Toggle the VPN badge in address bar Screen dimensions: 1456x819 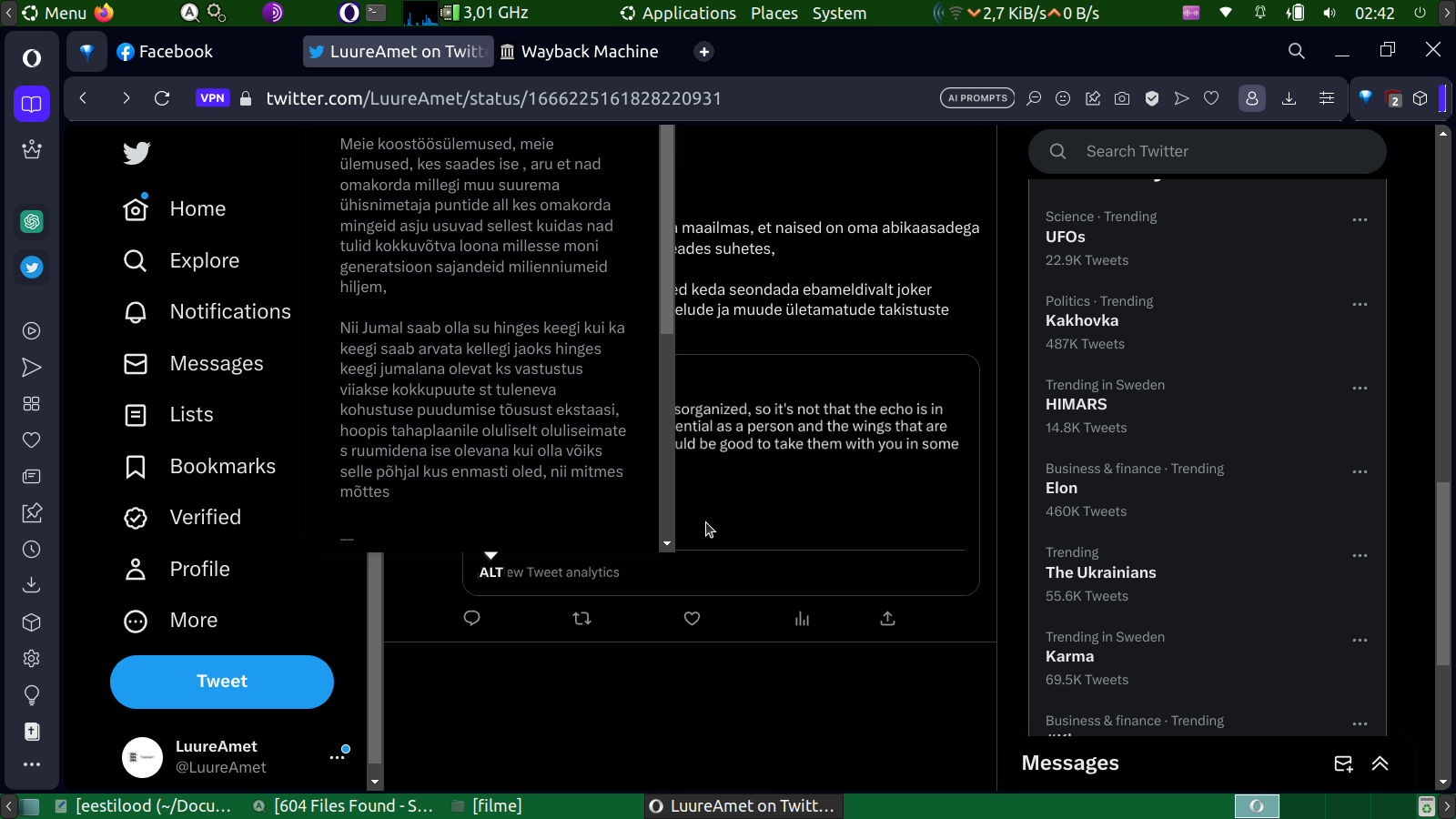[212, 98]
